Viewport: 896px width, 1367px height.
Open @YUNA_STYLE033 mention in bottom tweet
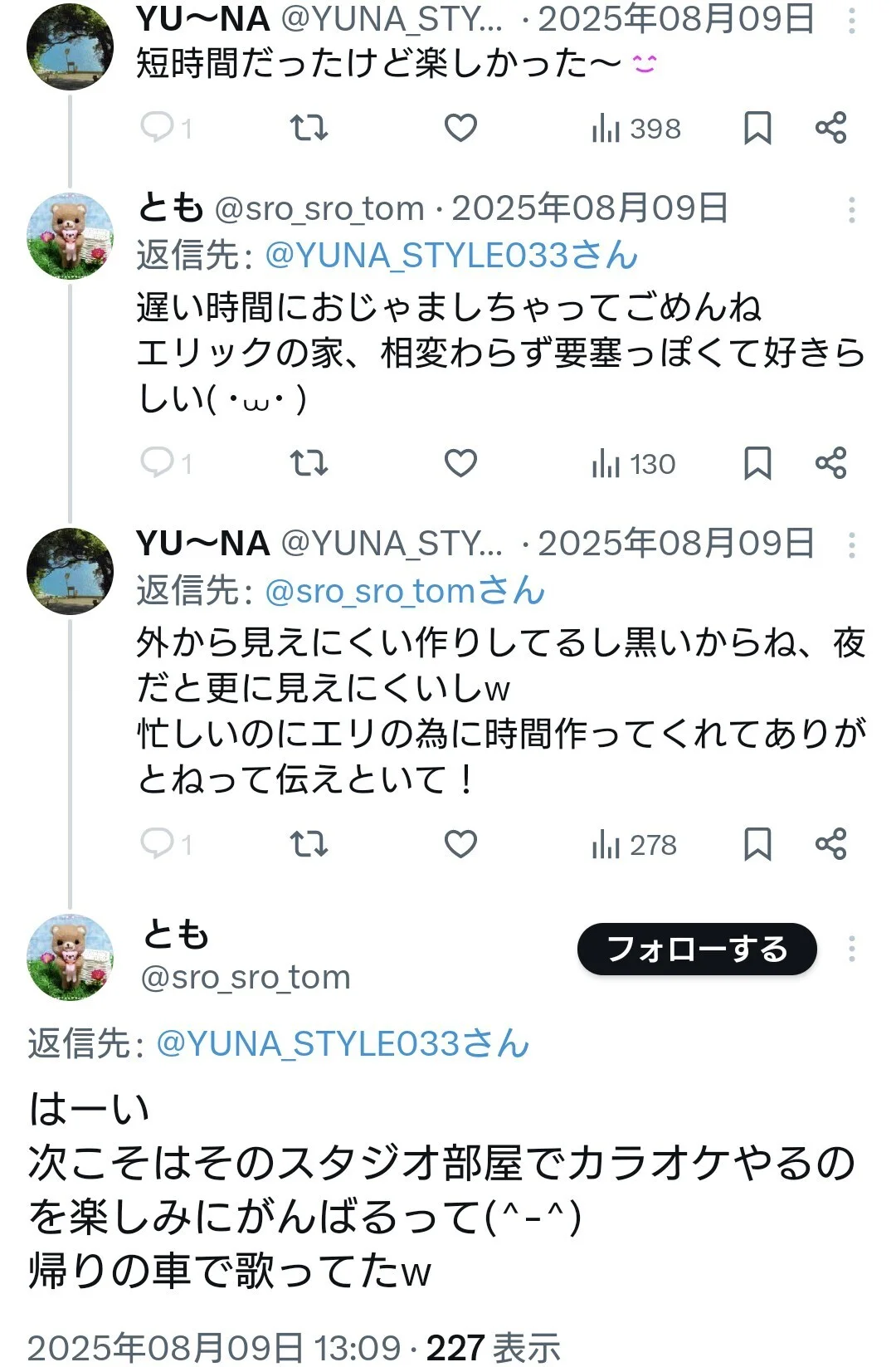343,1044
